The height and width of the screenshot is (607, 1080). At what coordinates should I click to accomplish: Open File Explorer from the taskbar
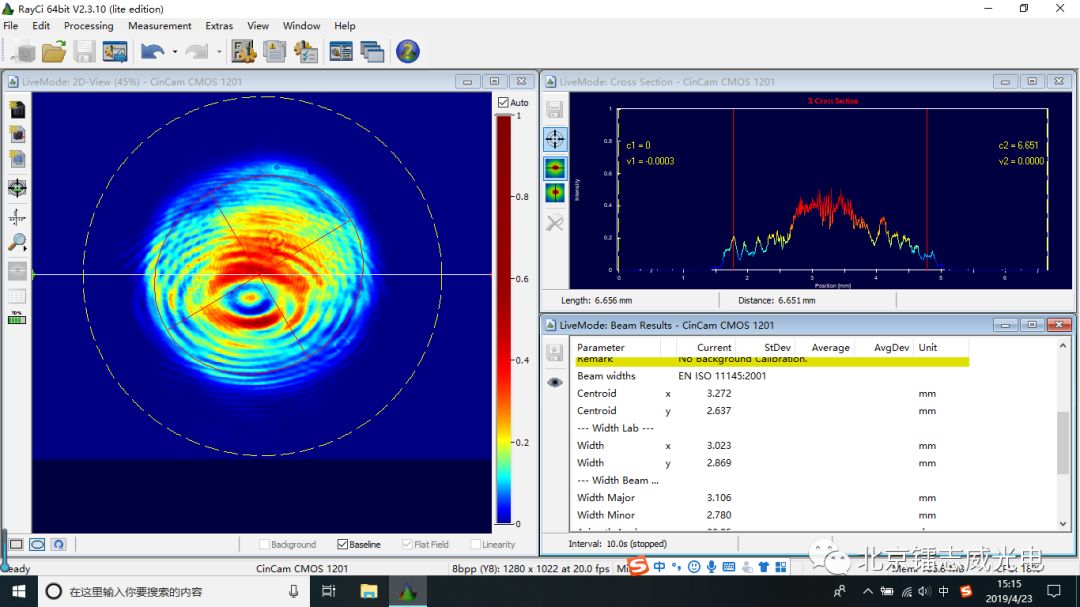click(369, 591)
